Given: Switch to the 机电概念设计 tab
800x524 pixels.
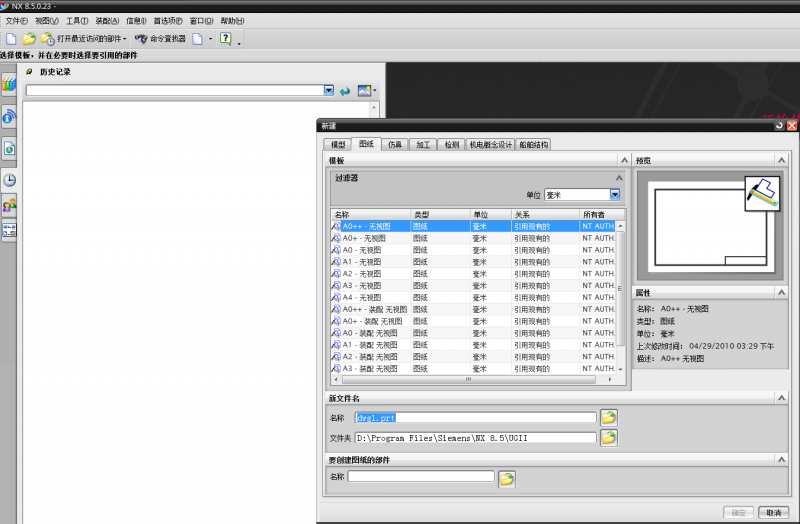Looking at the screenshot, I should tap(490, 145).
